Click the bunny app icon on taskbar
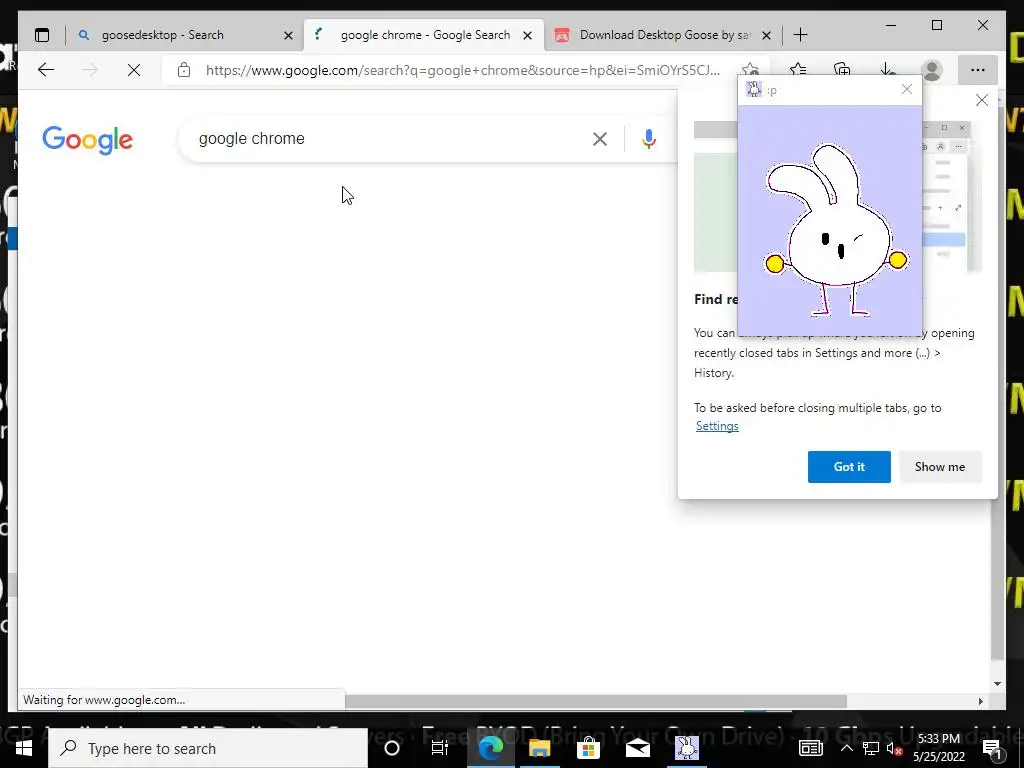The height and width of the screenshot is (768, 1024). tap(687, 748)
